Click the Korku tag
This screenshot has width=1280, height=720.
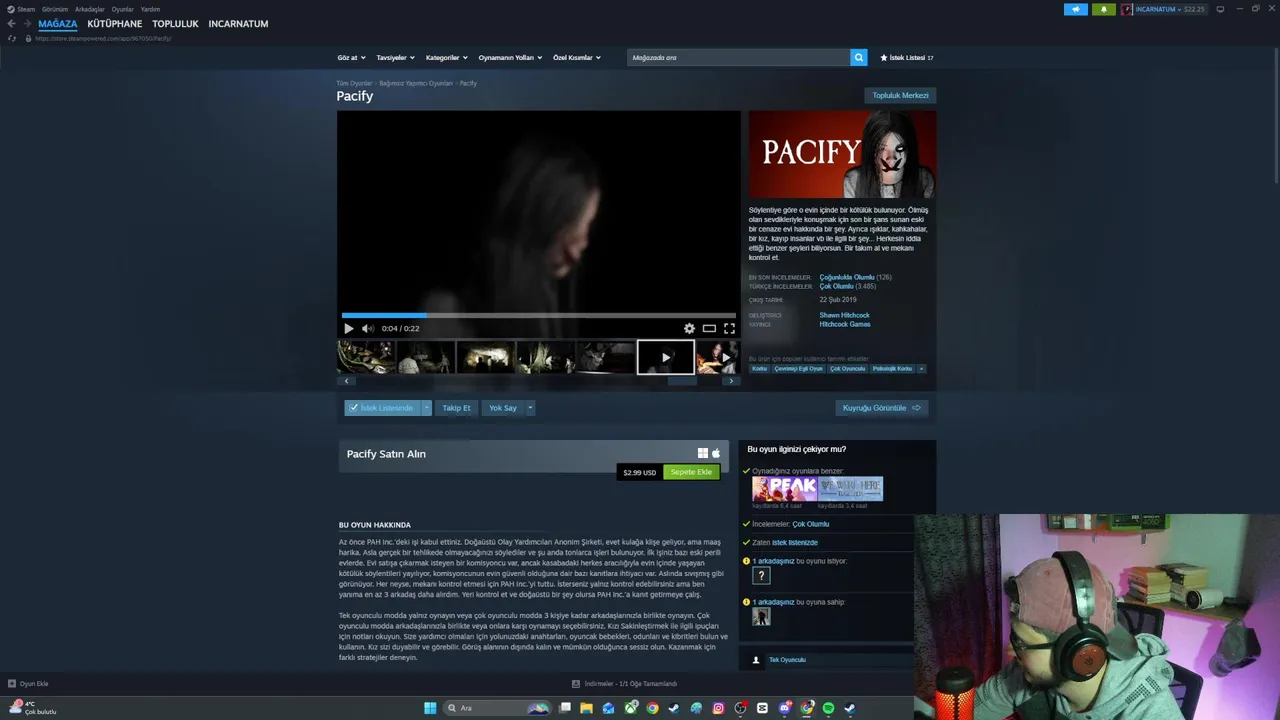pyautogui.click(x=760, y=368)
